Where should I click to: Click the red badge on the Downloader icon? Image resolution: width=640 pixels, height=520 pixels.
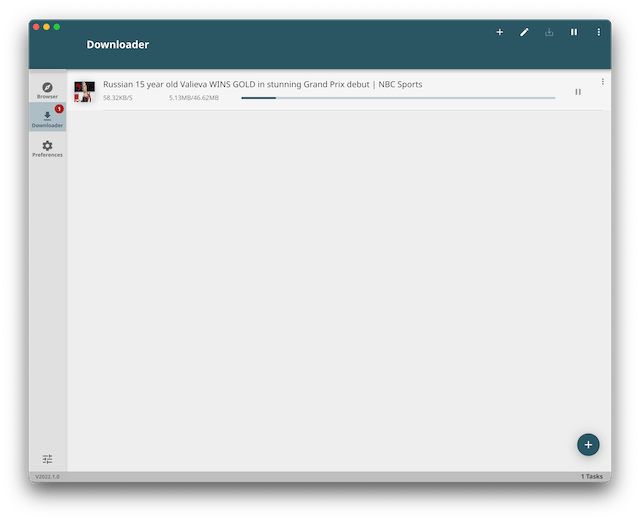59,109
